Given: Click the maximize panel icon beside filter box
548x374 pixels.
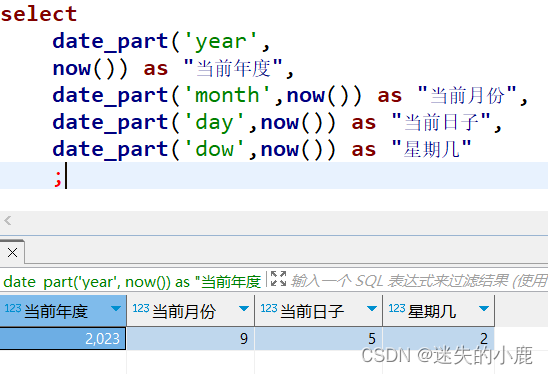Looking at the screenshot, I should [x=278, y=279].
